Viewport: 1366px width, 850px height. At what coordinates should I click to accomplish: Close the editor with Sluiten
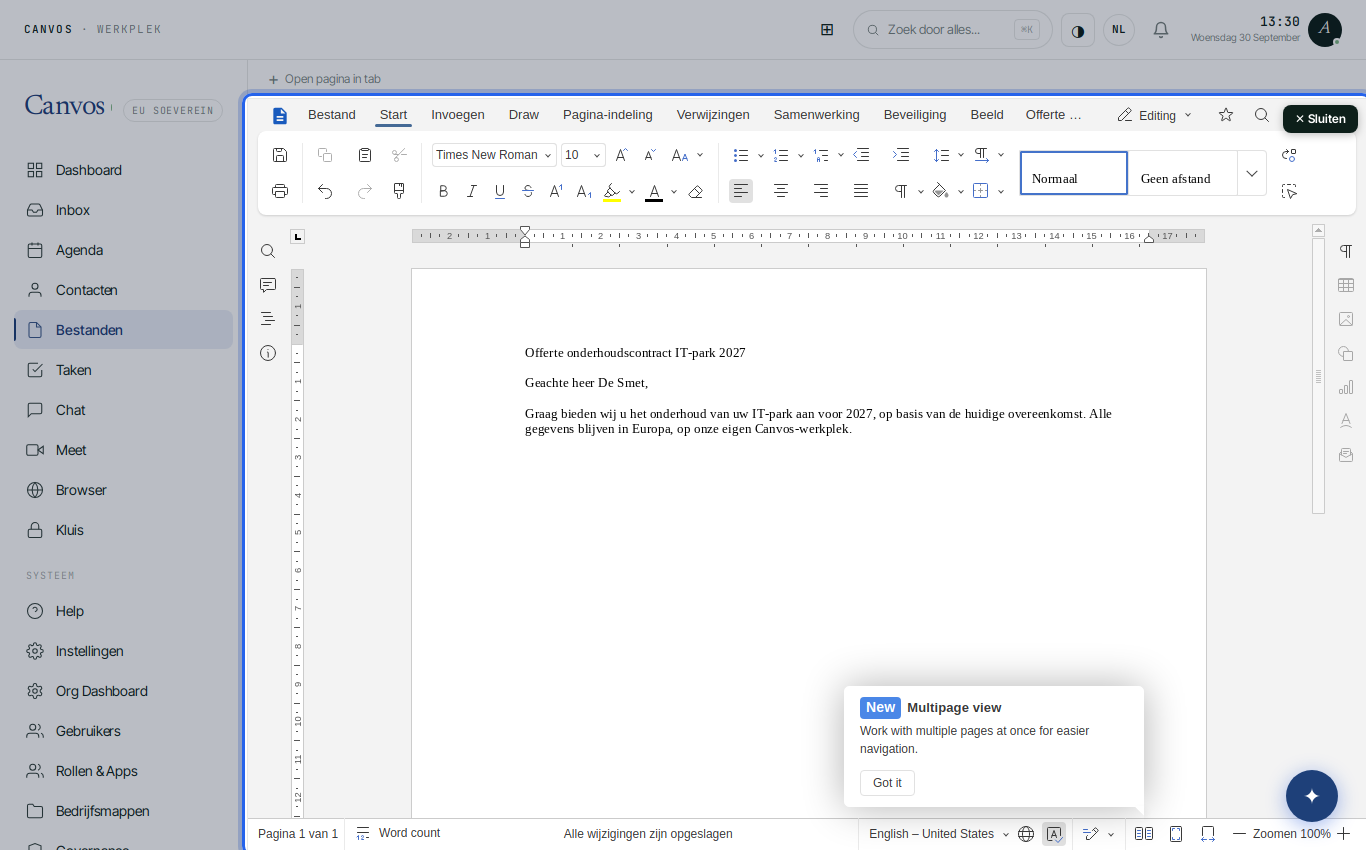click(1320, 119)
